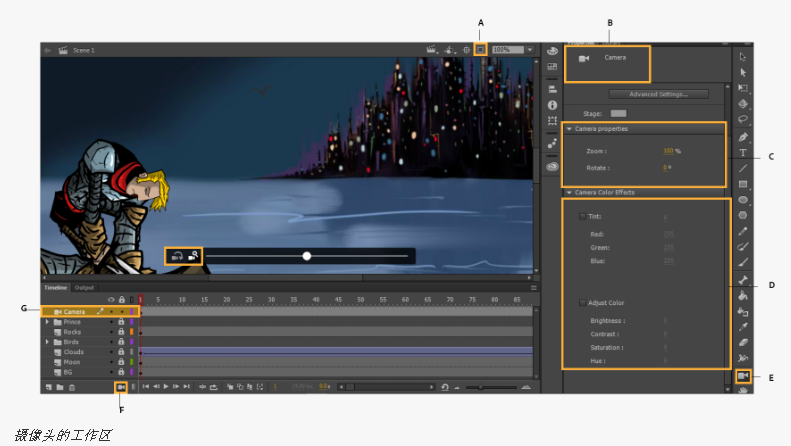The width and height of the screenshot is (791, 446).
Task: Select the Selection arrow tool
Action: coord(743,57)
